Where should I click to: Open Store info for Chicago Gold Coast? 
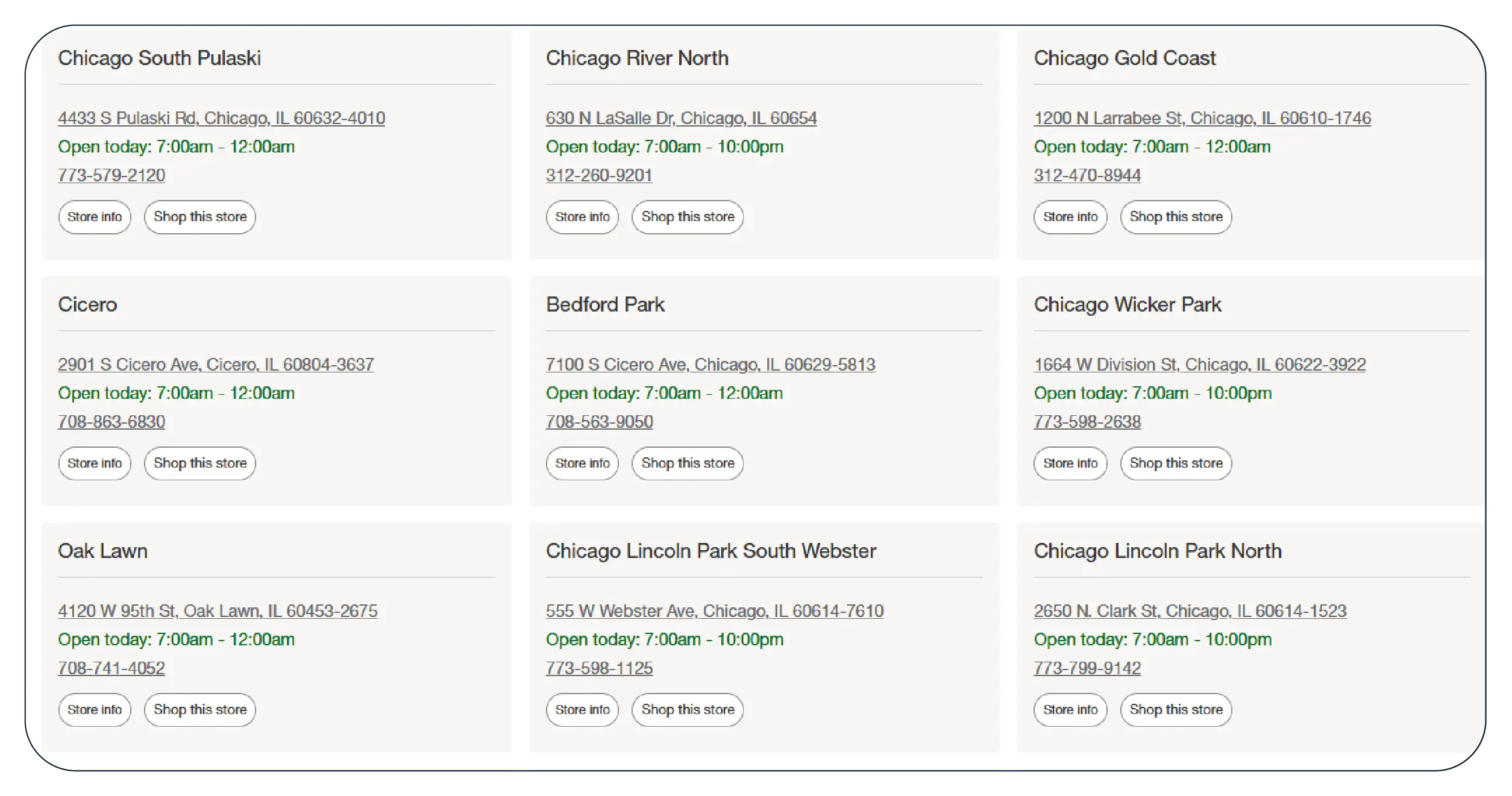[1070, 217]
